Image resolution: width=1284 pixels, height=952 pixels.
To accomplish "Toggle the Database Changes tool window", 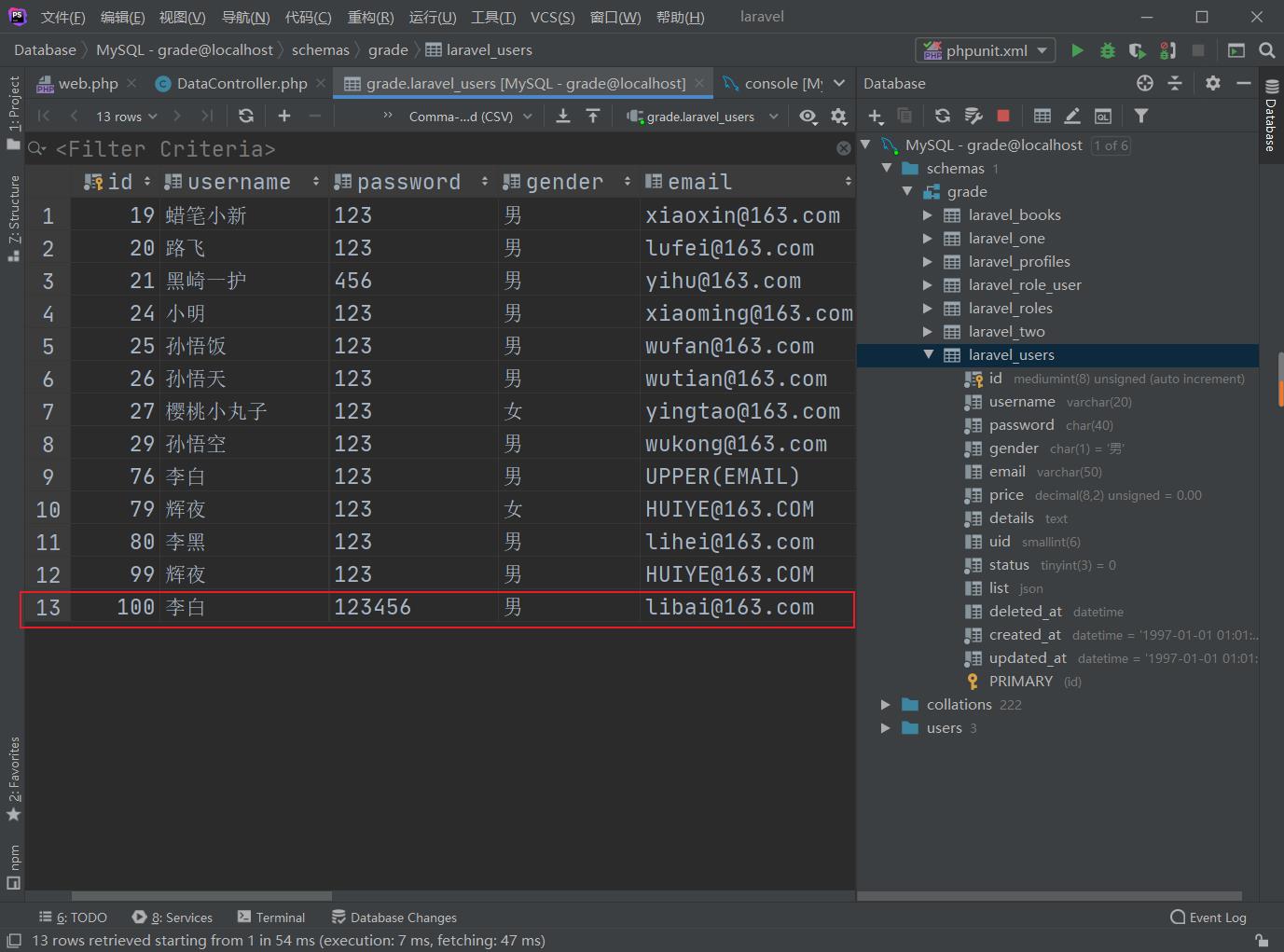I will tap(394, 918).
